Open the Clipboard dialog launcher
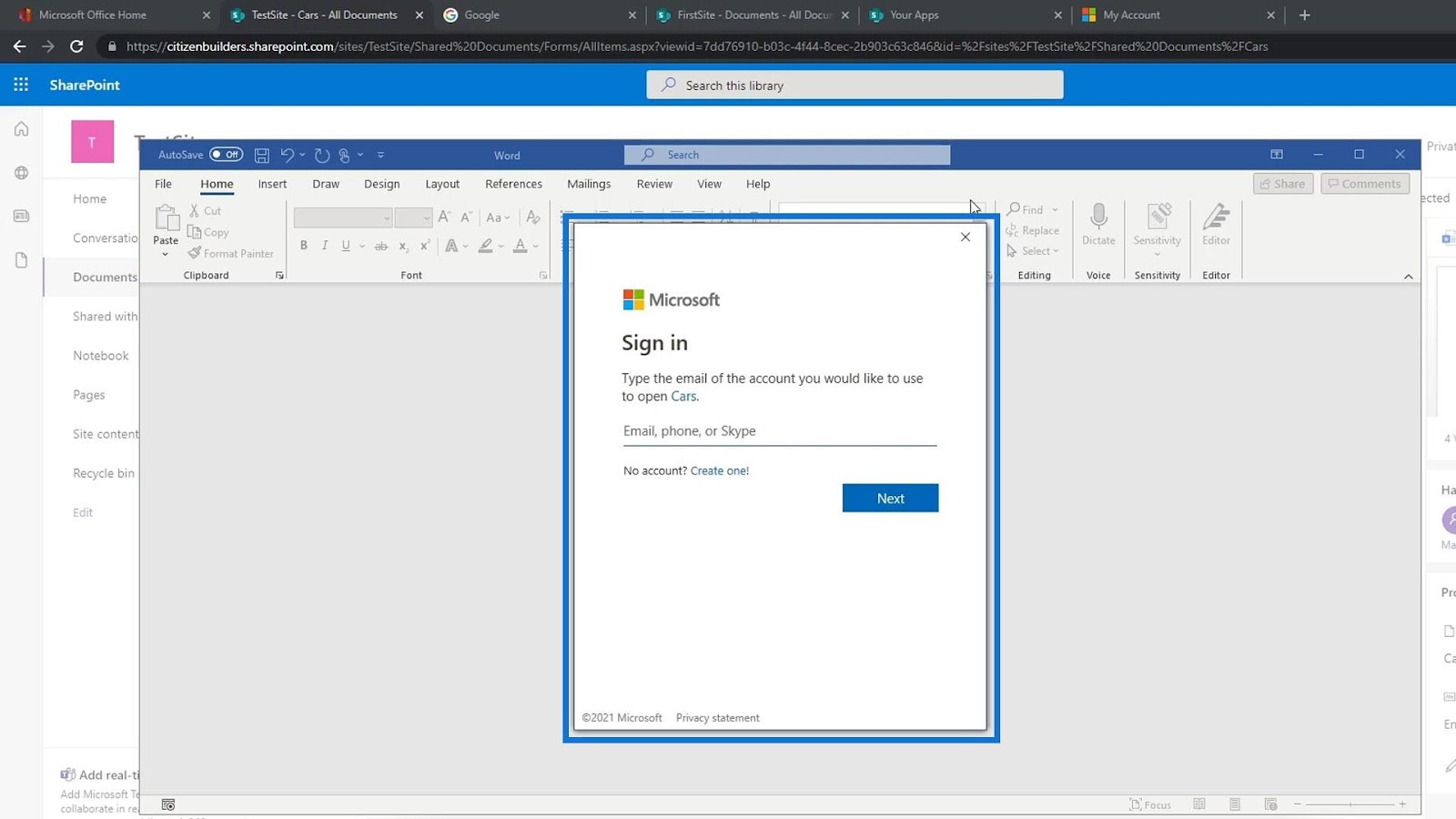1456x819 pixels. click(279, 275)
